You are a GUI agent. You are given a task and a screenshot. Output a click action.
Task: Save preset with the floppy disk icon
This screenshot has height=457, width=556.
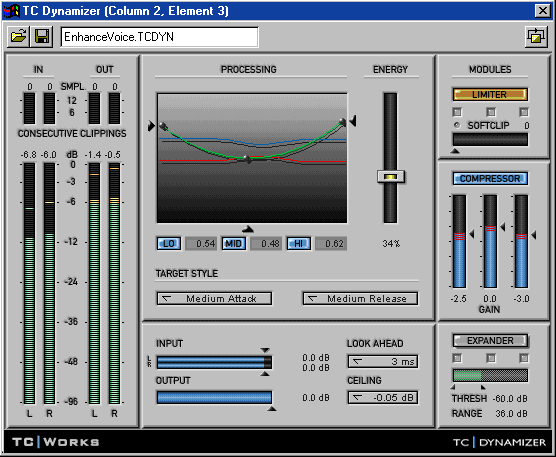(42, 37)
